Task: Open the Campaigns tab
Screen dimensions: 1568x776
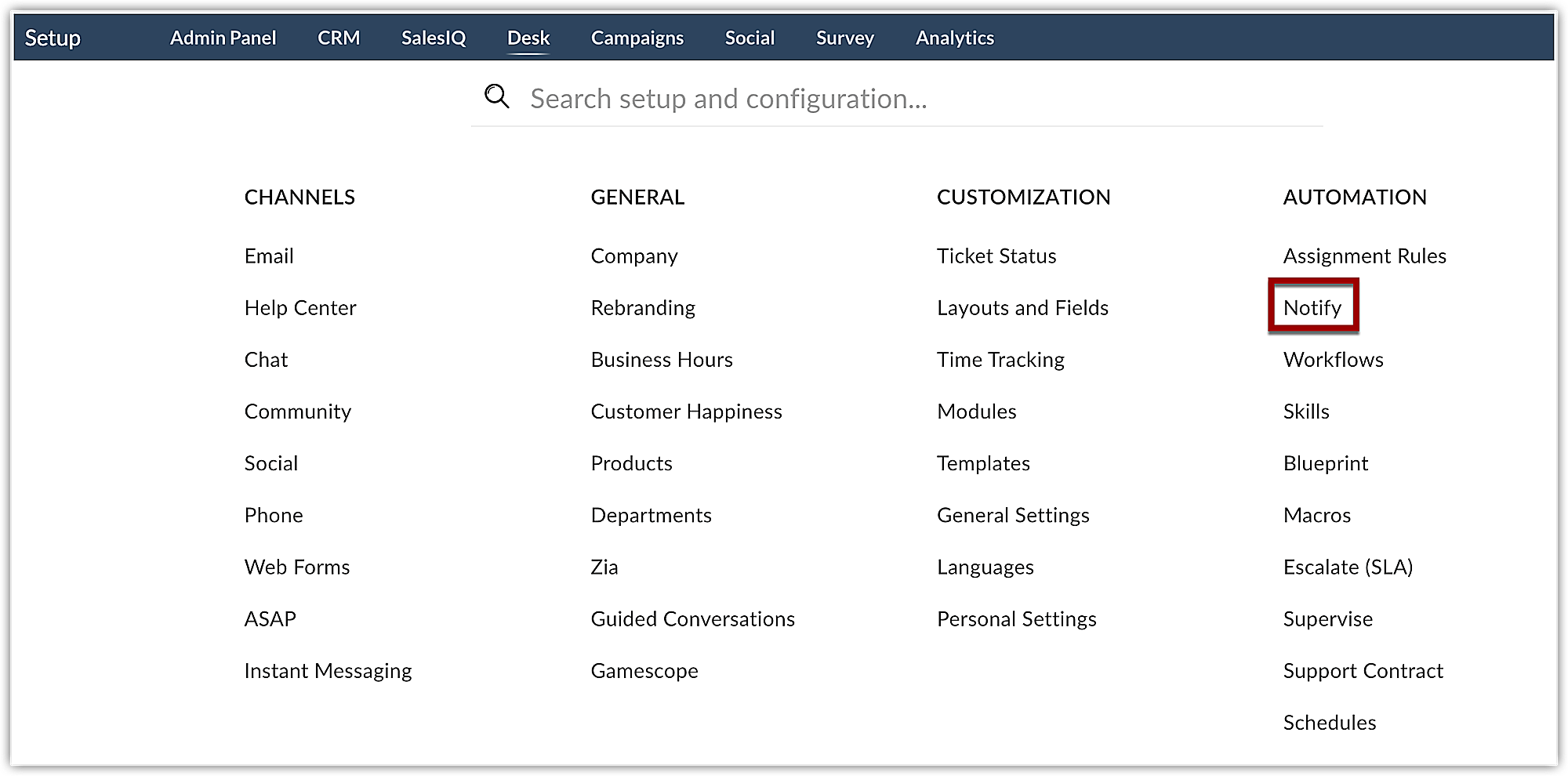Action: point(637,38)
